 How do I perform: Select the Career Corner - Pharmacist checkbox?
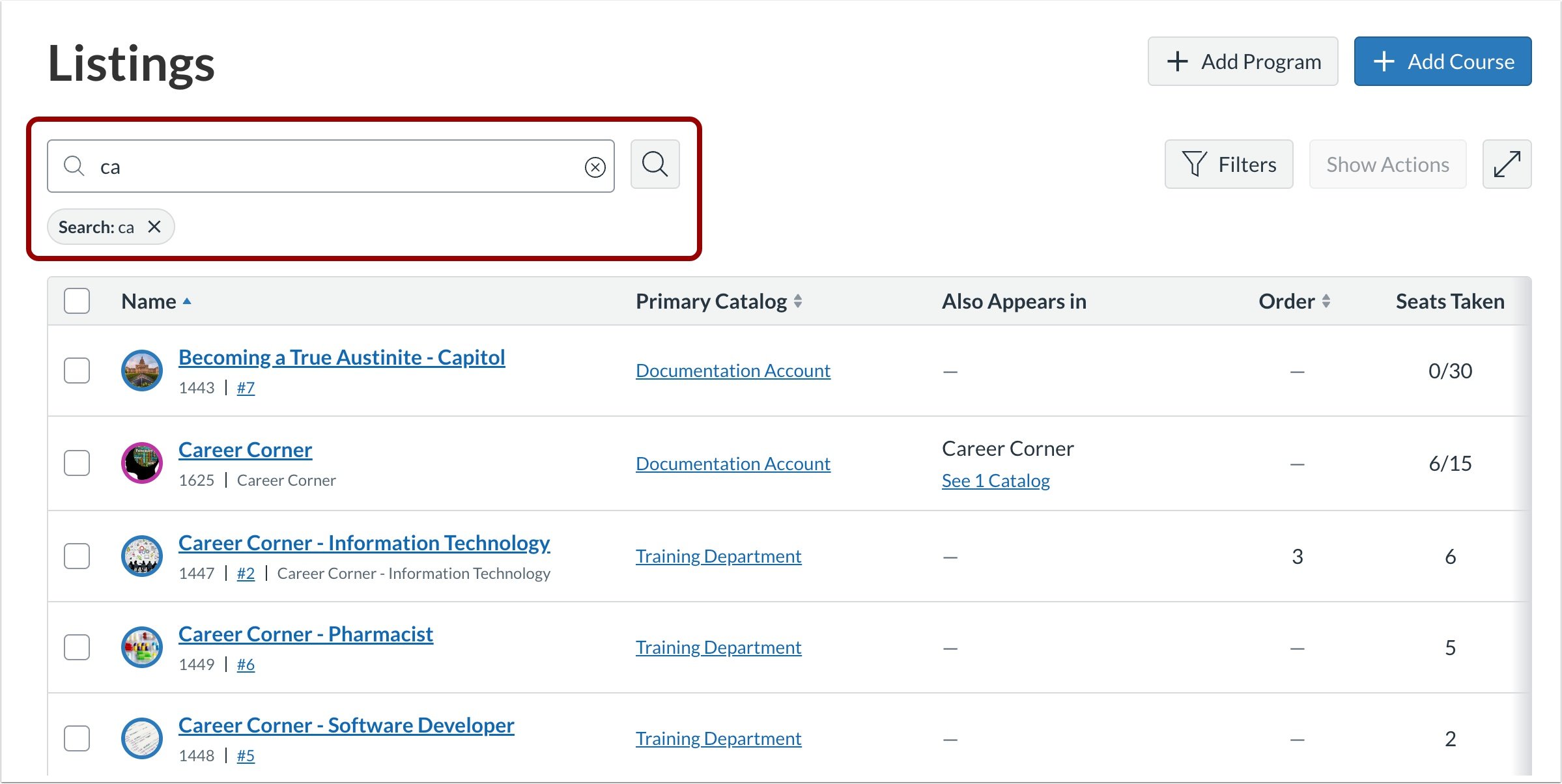coord(77,647)
